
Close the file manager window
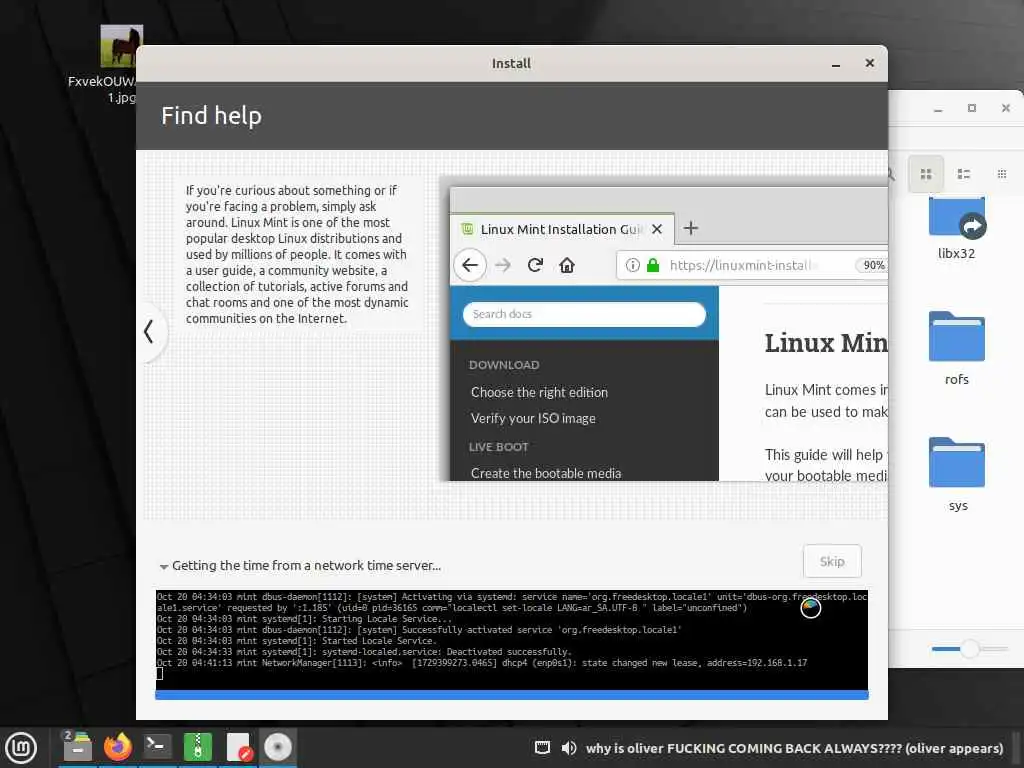tap(1006, 108)
